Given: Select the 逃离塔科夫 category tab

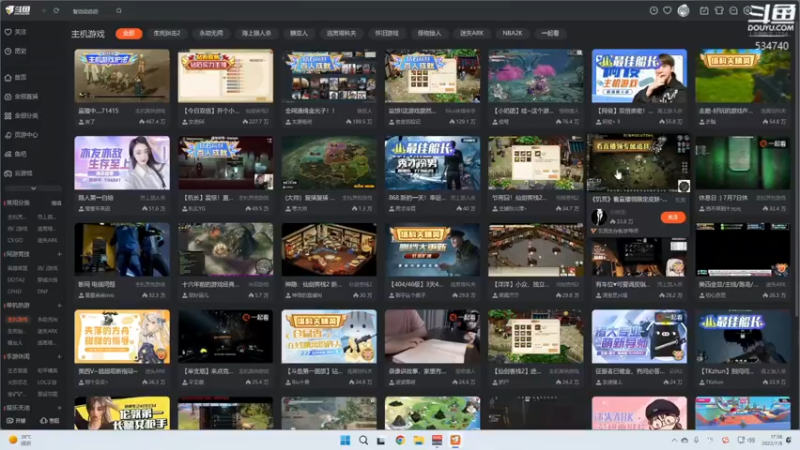Looking at the screenshot, I should pos(341,33).
